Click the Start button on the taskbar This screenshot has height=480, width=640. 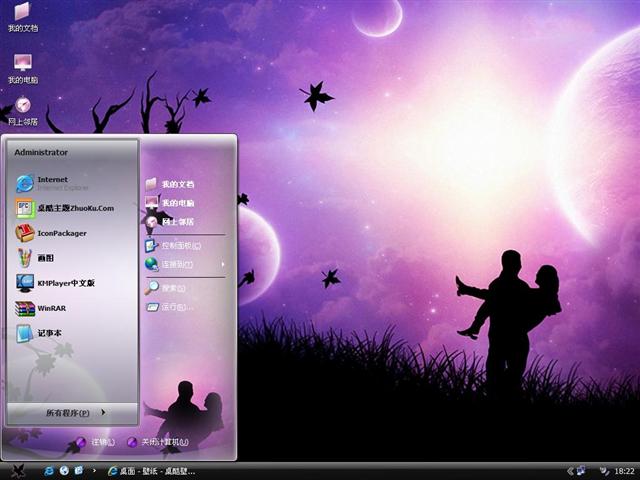[17, 470]
